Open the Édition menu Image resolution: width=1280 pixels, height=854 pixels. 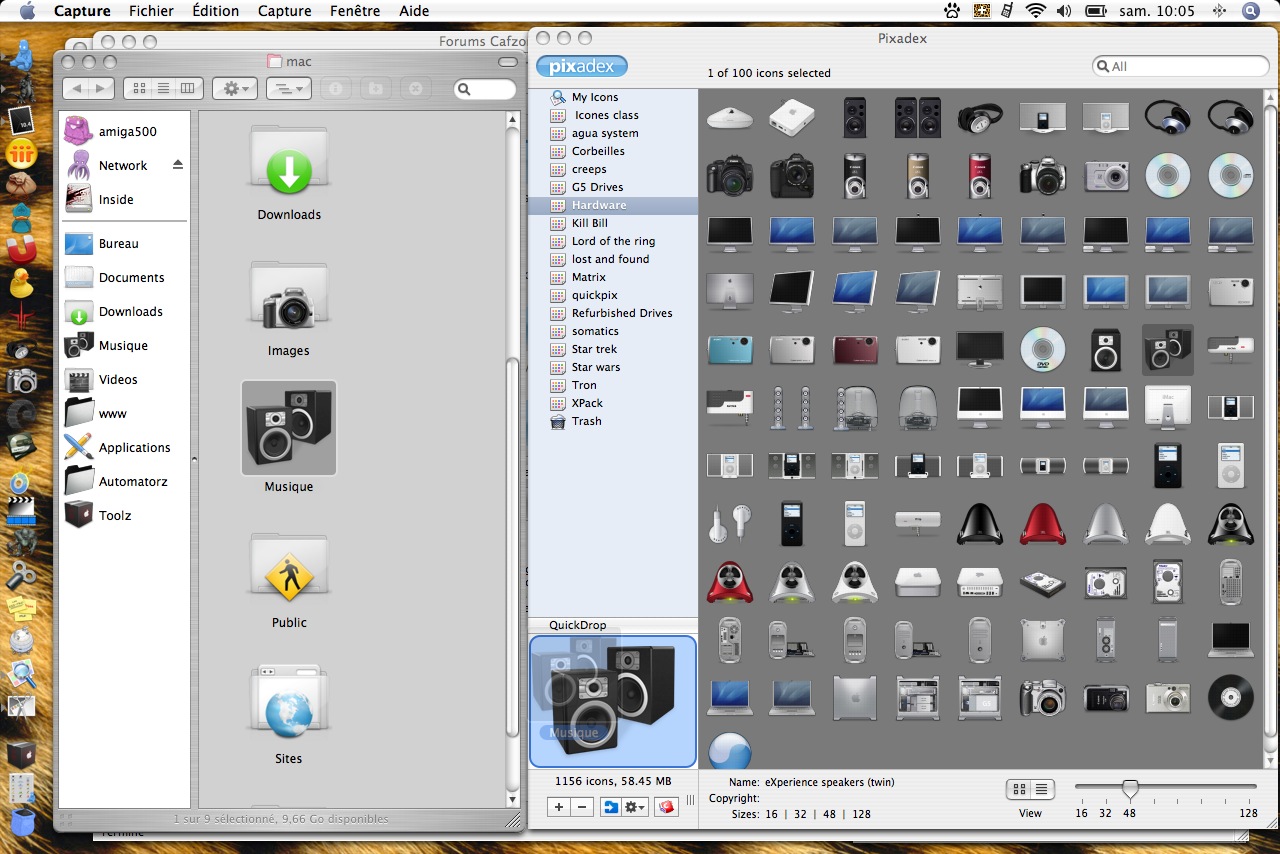coord(215,11)
